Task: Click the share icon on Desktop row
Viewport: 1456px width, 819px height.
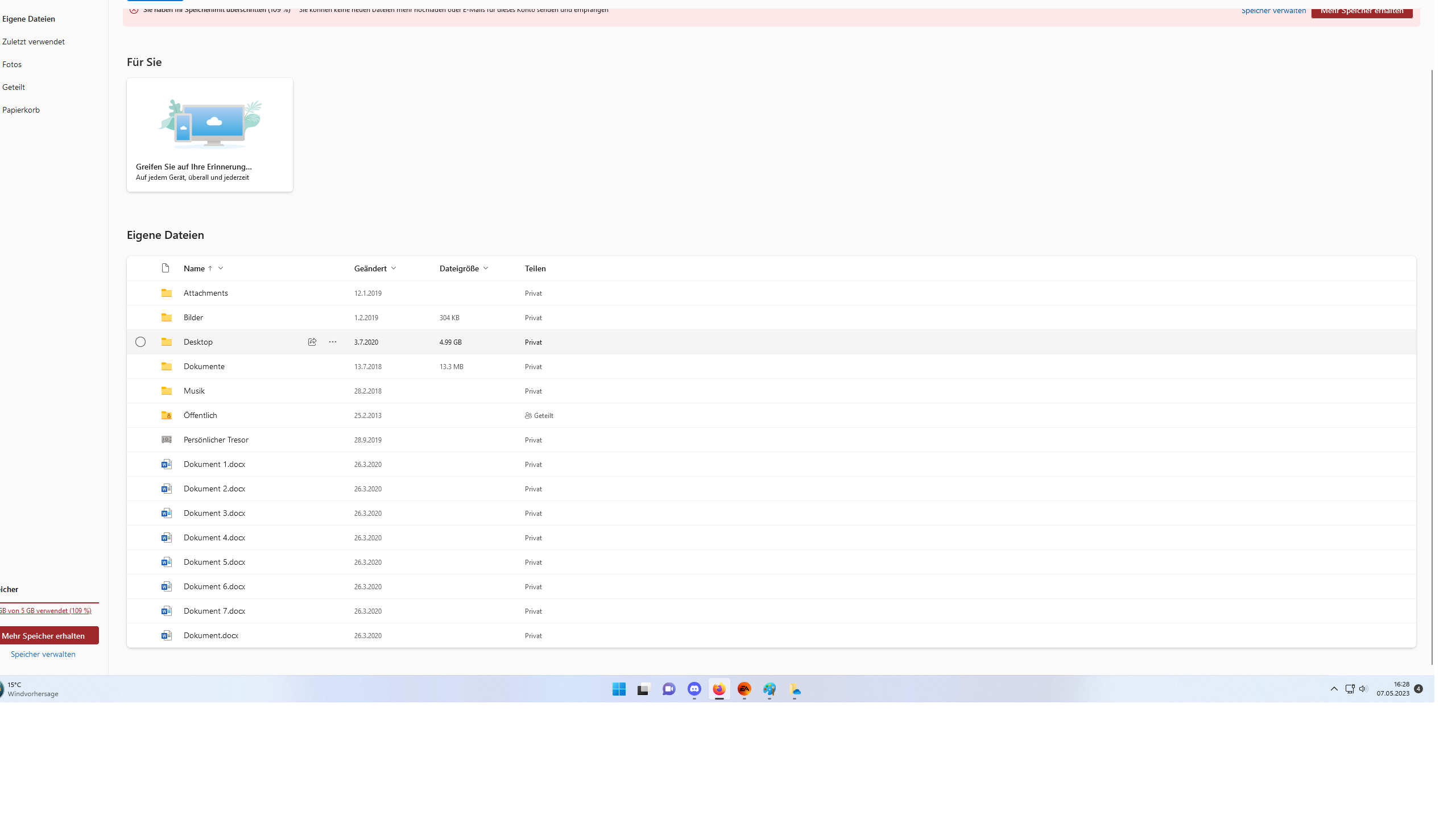Action: click(x=312, y=342)
